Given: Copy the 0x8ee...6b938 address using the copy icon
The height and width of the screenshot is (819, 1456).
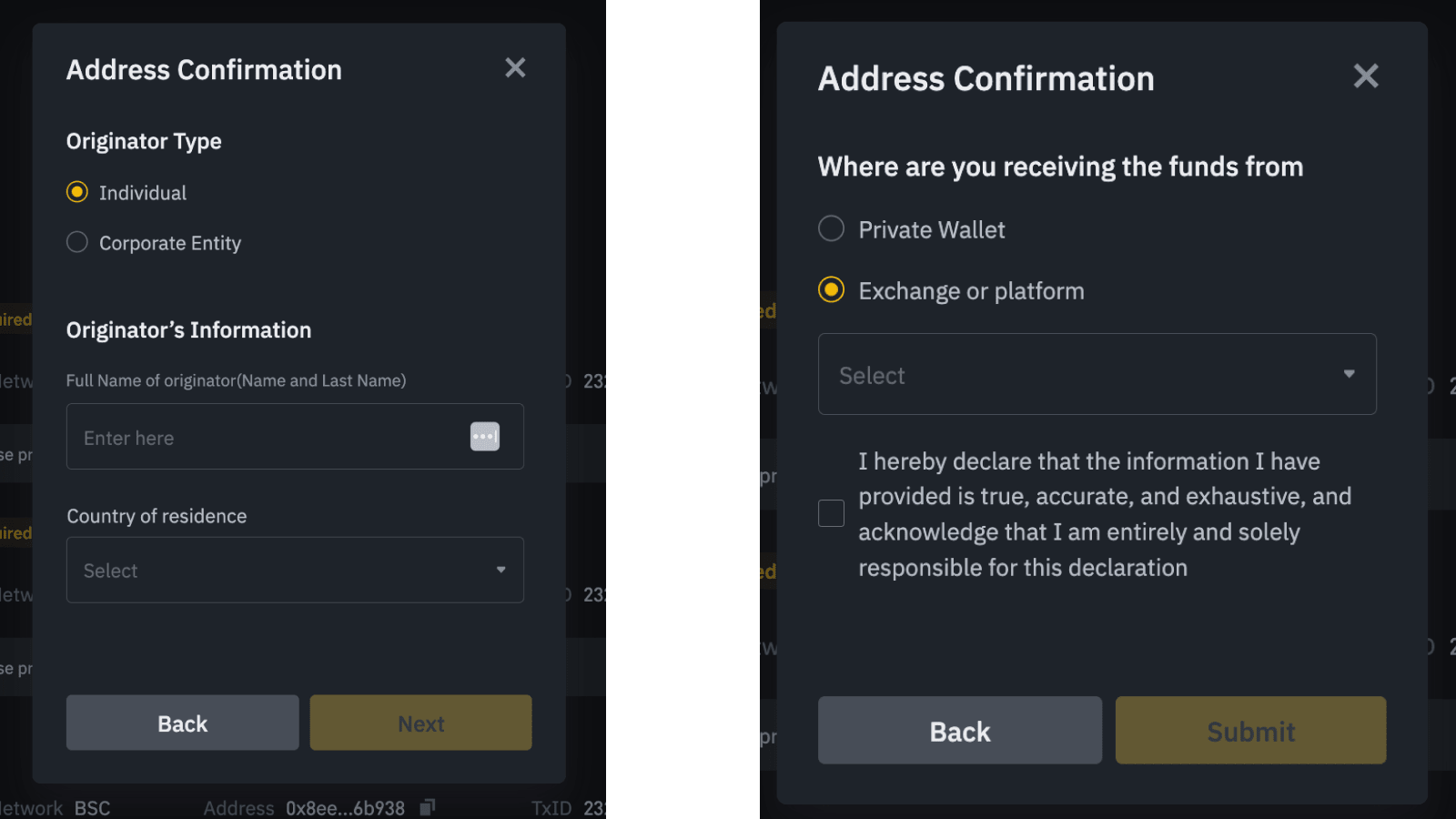Looking at the screenshot, I should (428, 807).
